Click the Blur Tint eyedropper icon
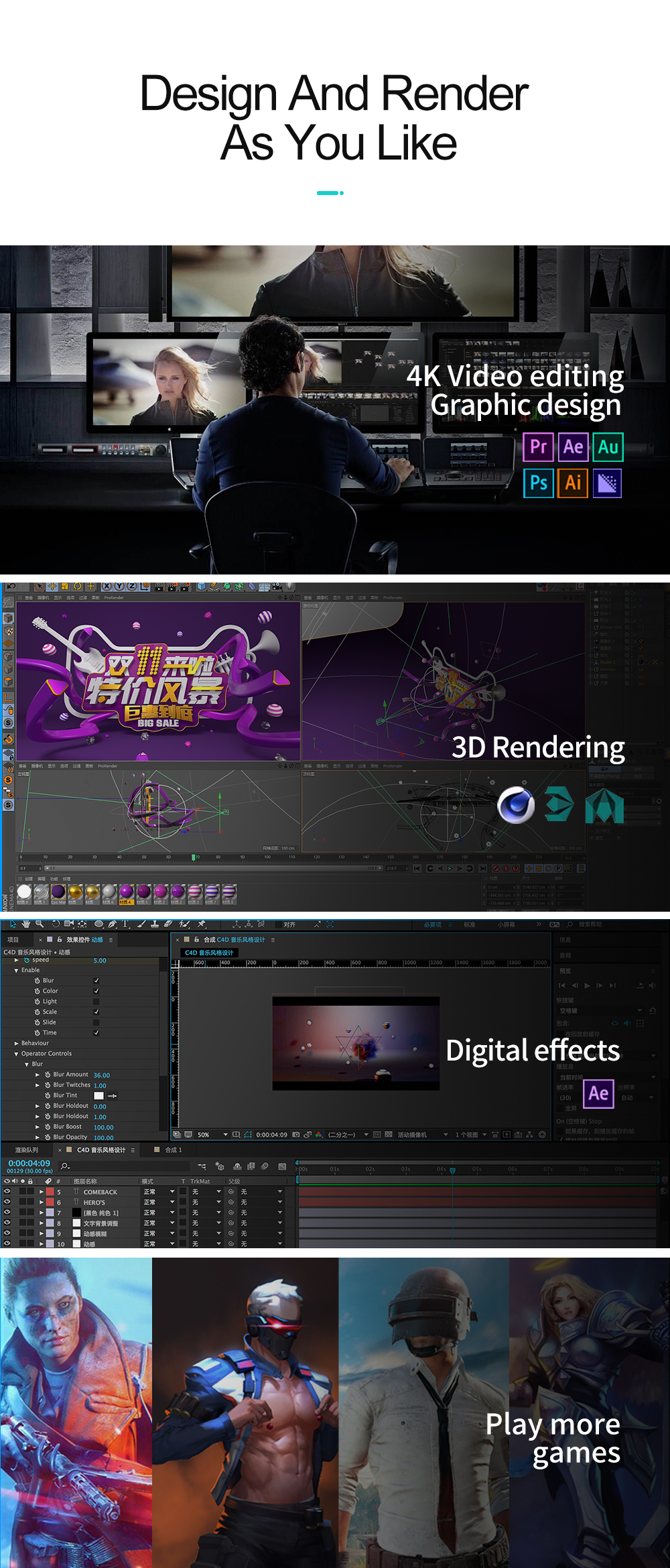Image resolution: width=670 pixels, height=1568 pixels. tap(112, 1096)
